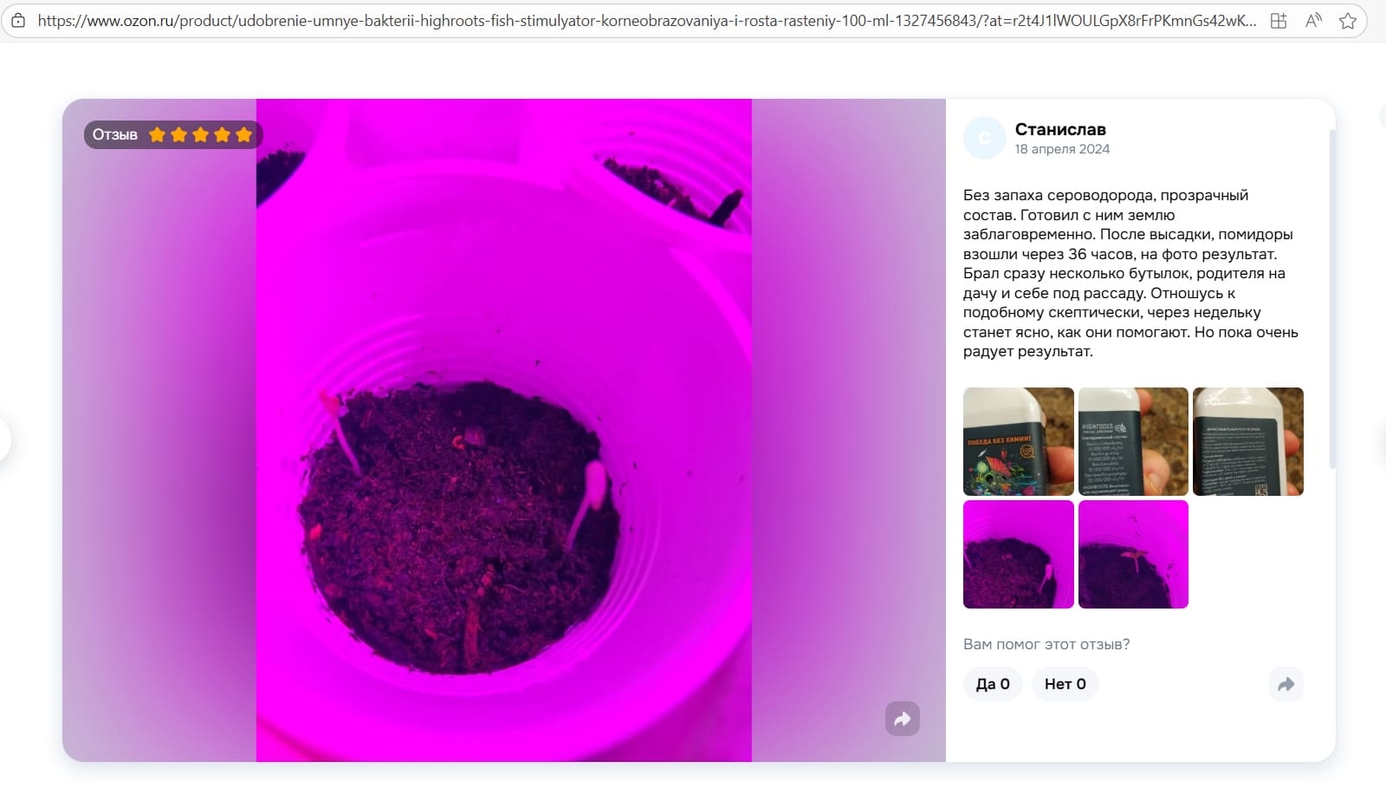Click the review panel scrollbar
1386x801 pixels.
click(1332, 298)
